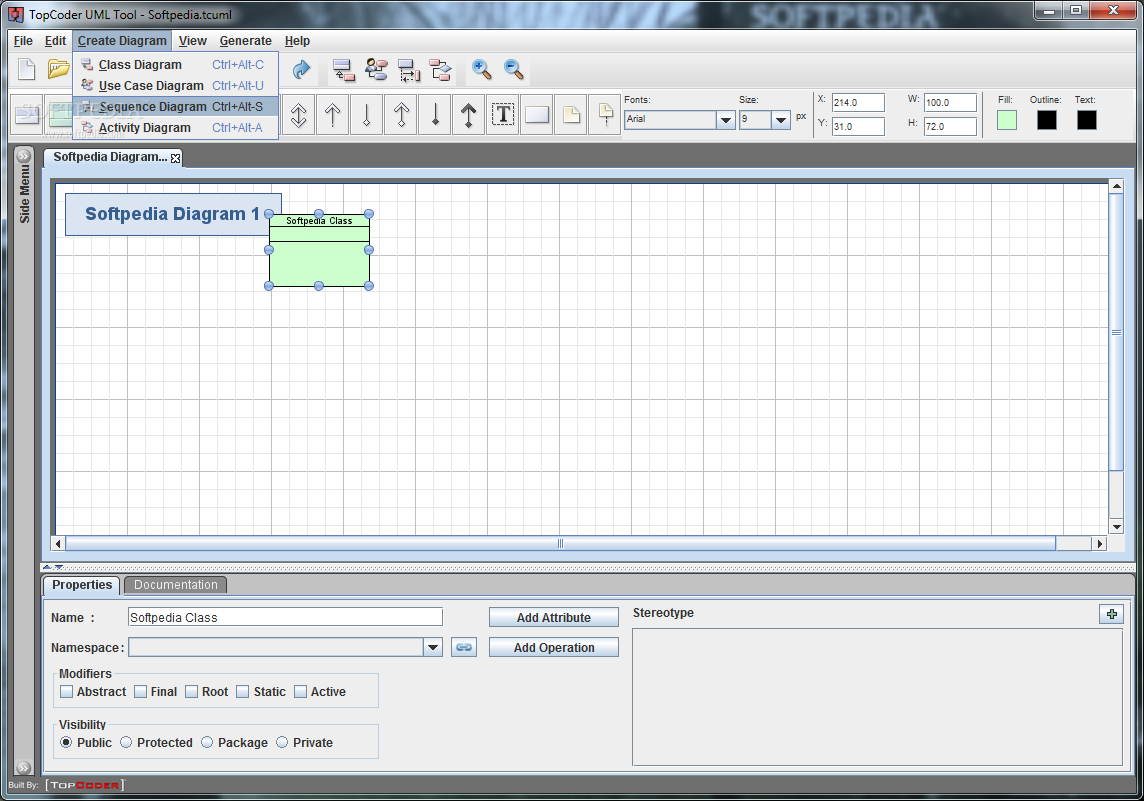Select the bold up-arrow with filled diamond tool
Image resolution: width=1144 pixels, height=801 pixels.
468,115
